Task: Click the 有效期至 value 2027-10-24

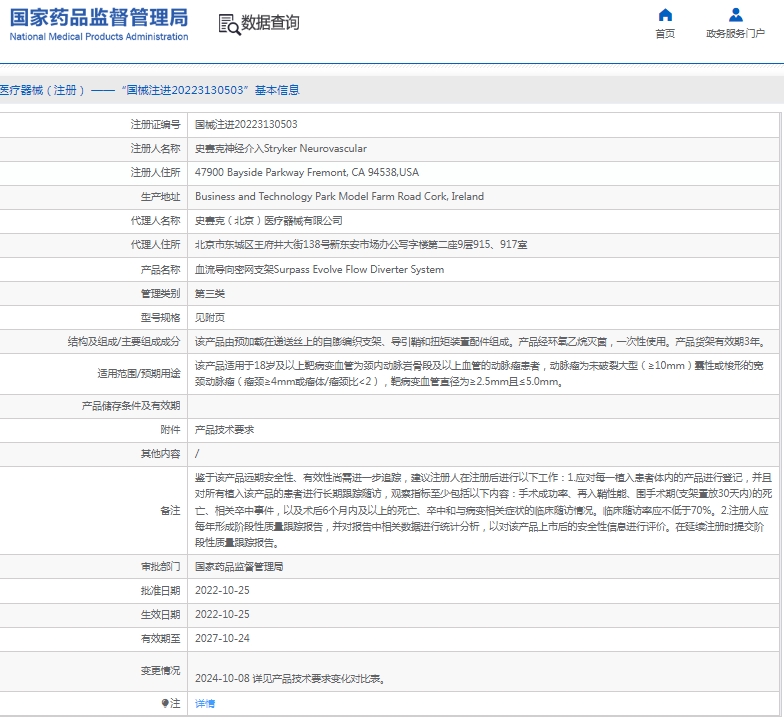Action: [222, 638]
